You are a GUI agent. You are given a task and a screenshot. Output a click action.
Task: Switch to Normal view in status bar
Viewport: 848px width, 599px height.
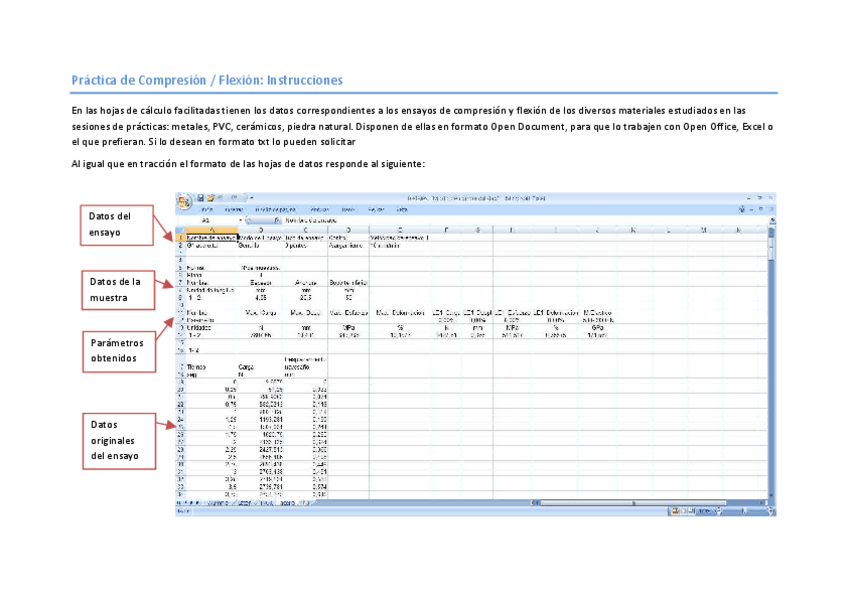click(x=675, y=511)
